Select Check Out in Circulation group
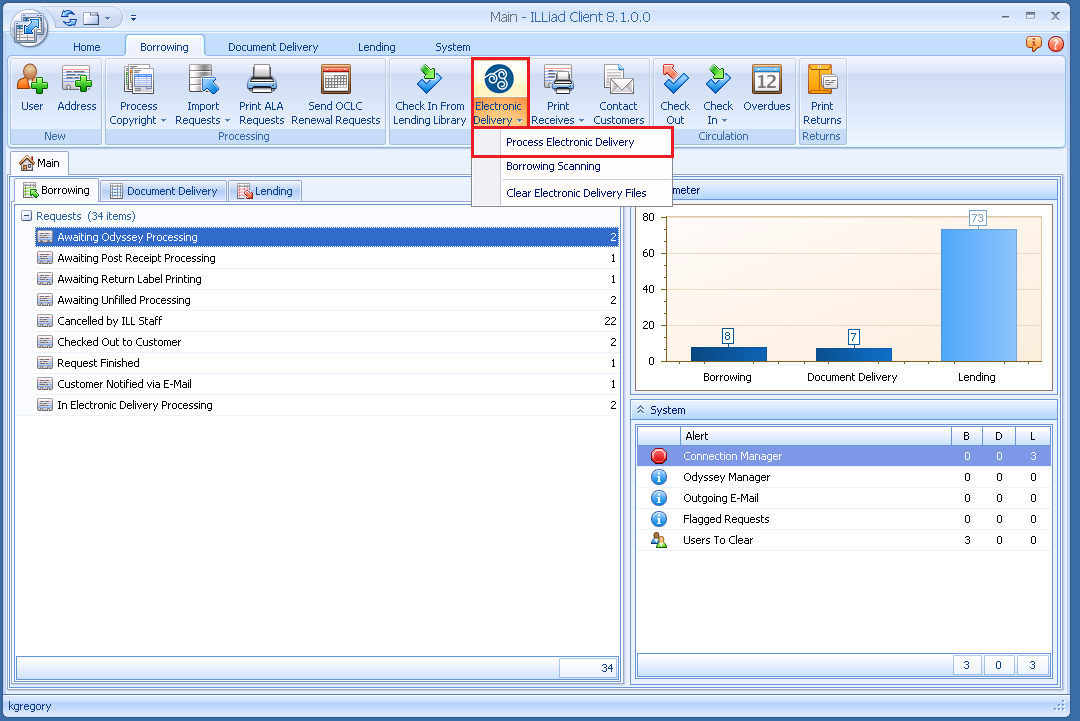The width and height of the screenshot is (1080, 721). point(674,91)
